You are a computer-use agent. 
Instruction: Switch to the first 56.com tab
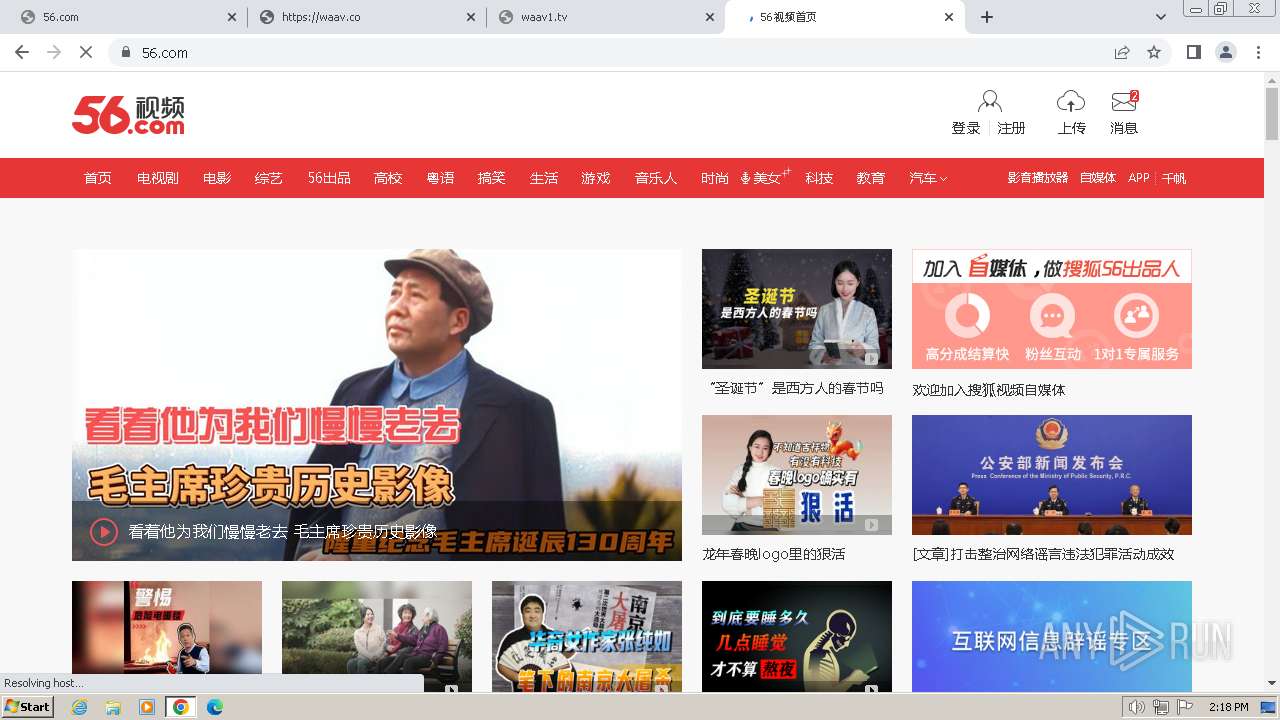(126, 17)
